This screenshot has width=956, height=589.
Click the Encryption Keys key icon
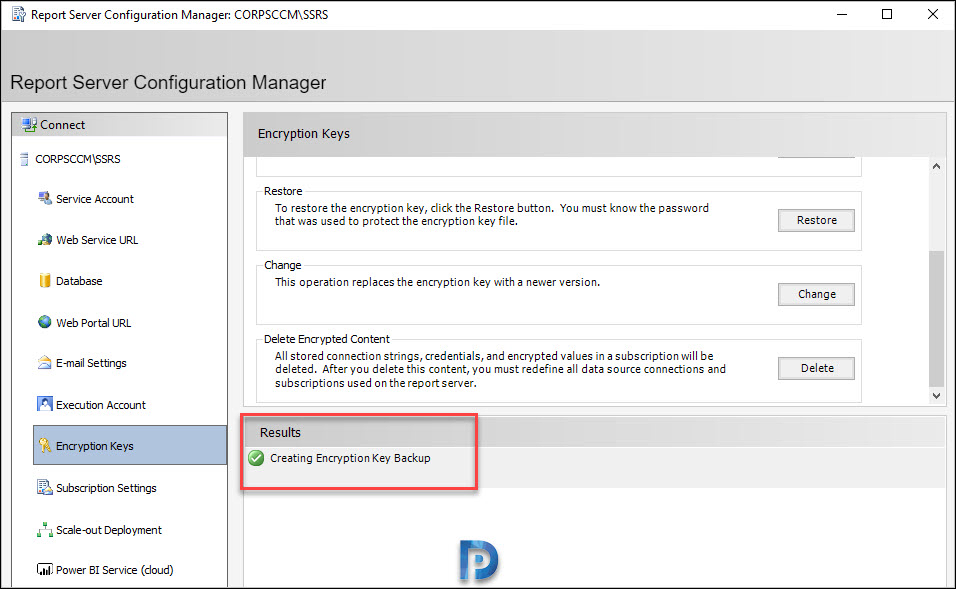click(45, 445)
